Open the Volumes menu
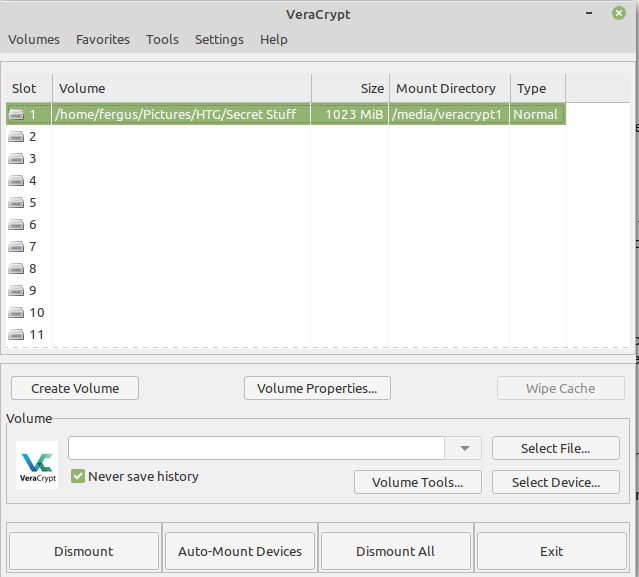This screenshot has height=577, width=639. [x=34, y=40]
